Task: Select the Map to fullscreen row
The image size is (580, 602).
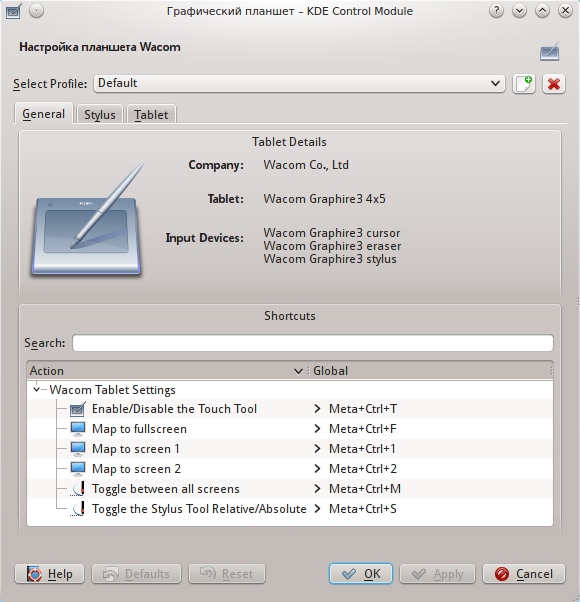Action: (x=290, y=429)
